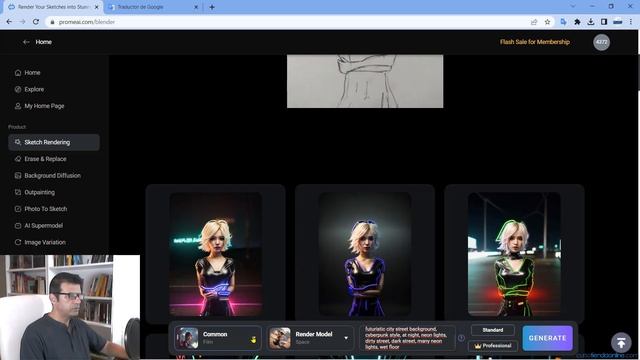The height and width of the screenshot is (360, 640).
Task: Click the Render Model thumbnail picture
Action: point(280,338)
